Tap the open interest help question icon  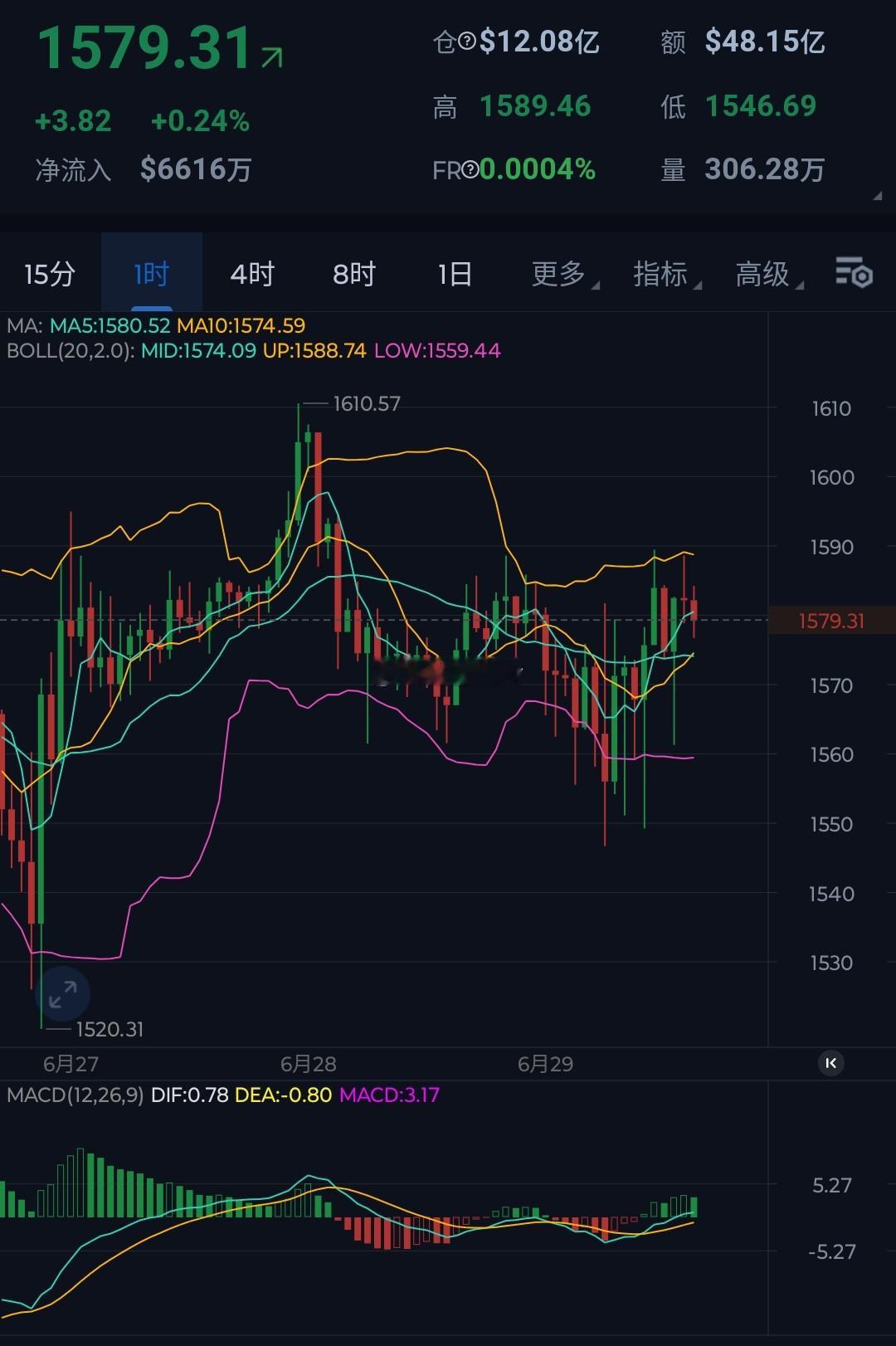click(x=468, y=41)
